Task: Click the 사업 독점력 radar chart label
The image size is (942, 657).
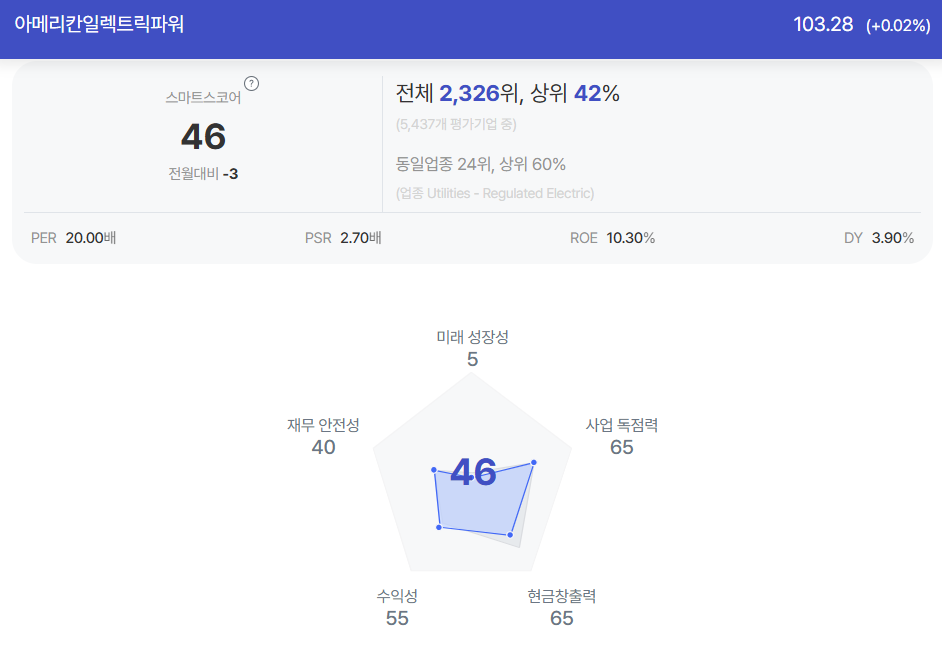Action: click(x=622, y=425)
